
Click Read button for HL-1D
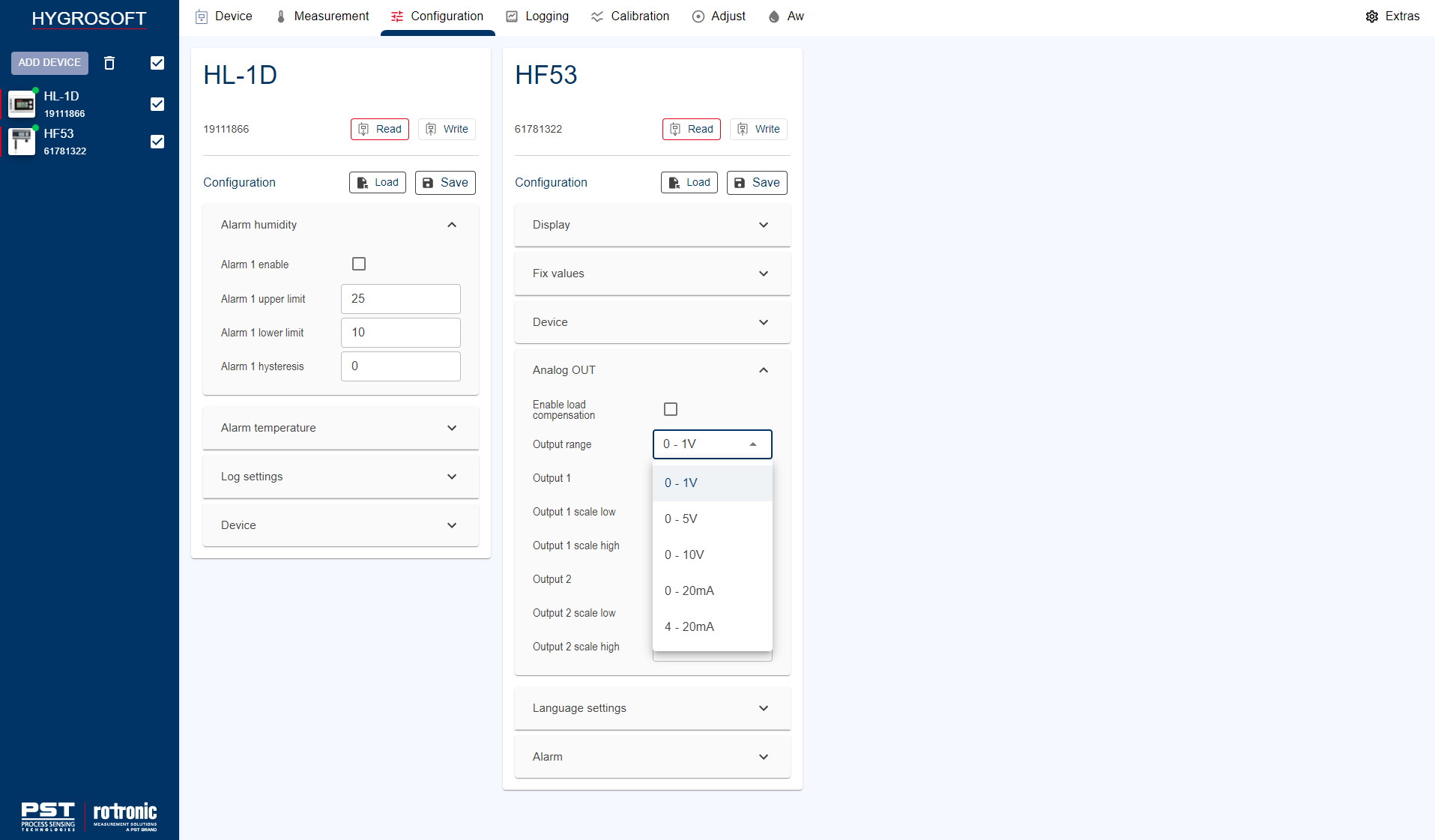click(380, 129)
